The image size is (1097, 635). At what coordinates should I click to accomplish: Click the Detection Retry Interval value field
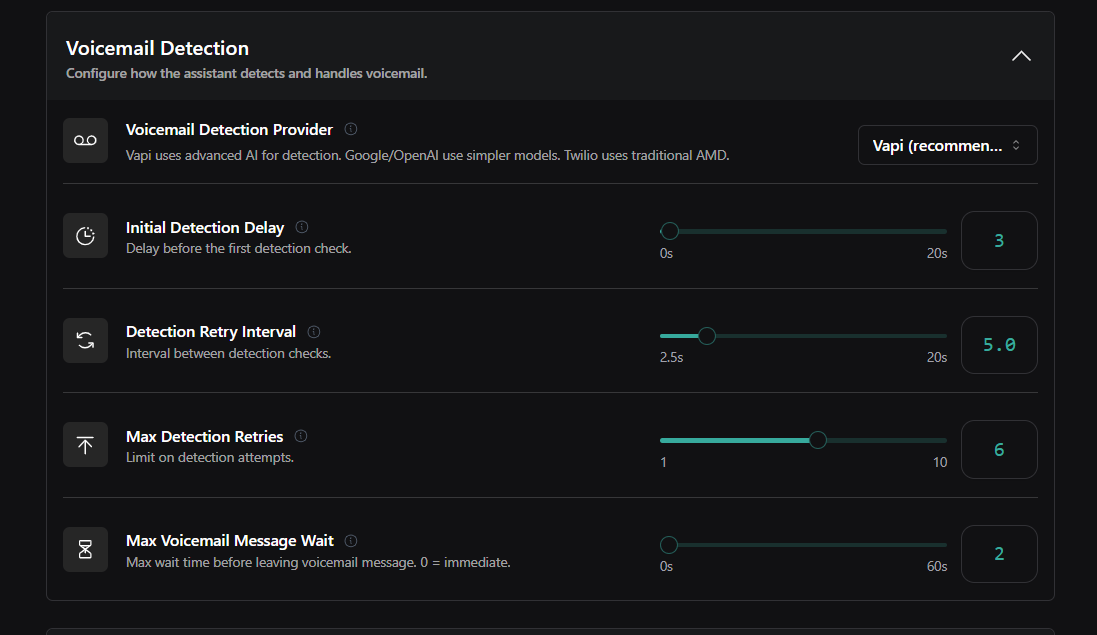click(x=998, y=345)
